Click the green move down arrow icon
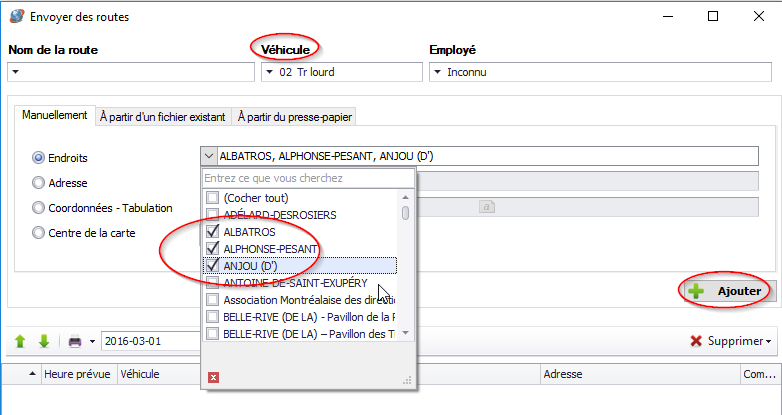The height and width of the screenshot is (415, 782). tap(43, 342)
